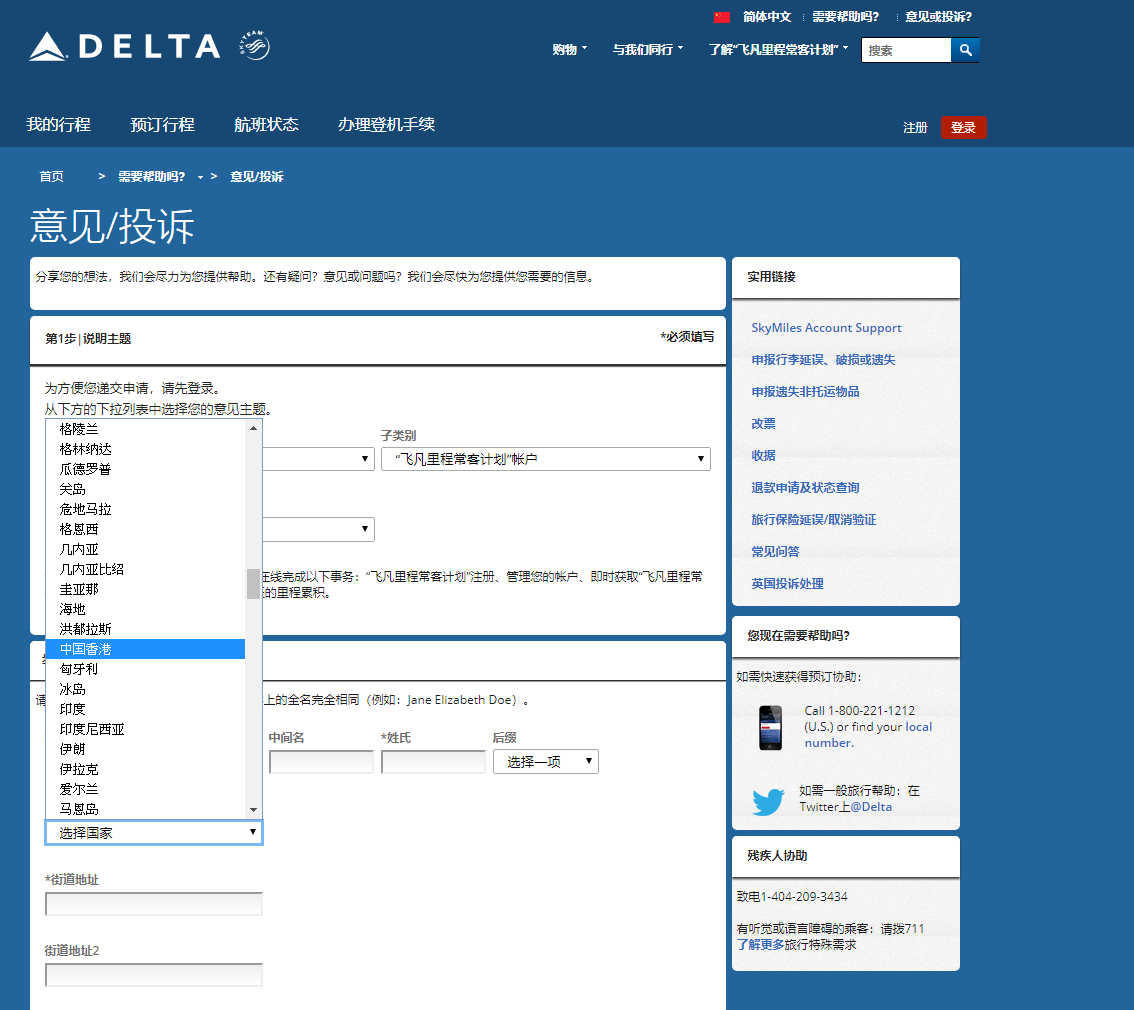
Task: Click 了解更多 link
Action: (760, 944)
